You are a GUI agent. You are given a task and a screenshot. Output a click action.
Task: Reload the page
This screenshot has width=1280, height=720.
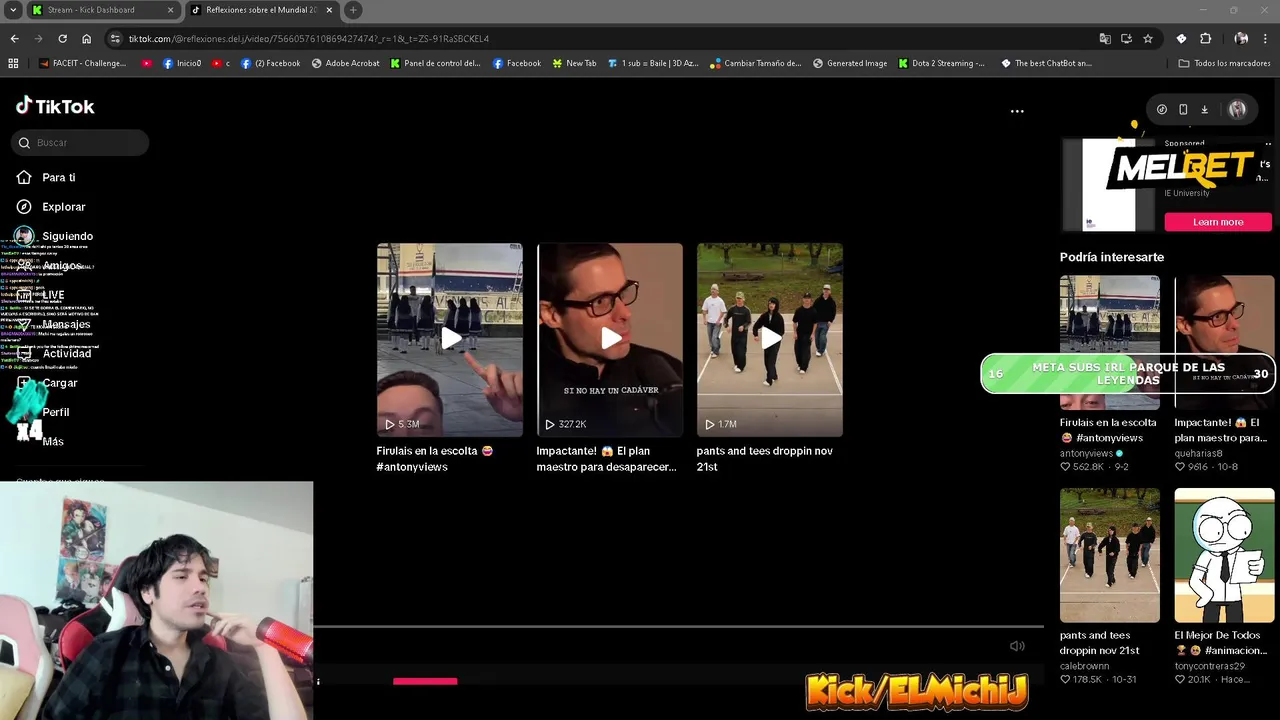[x=62, y=38]
